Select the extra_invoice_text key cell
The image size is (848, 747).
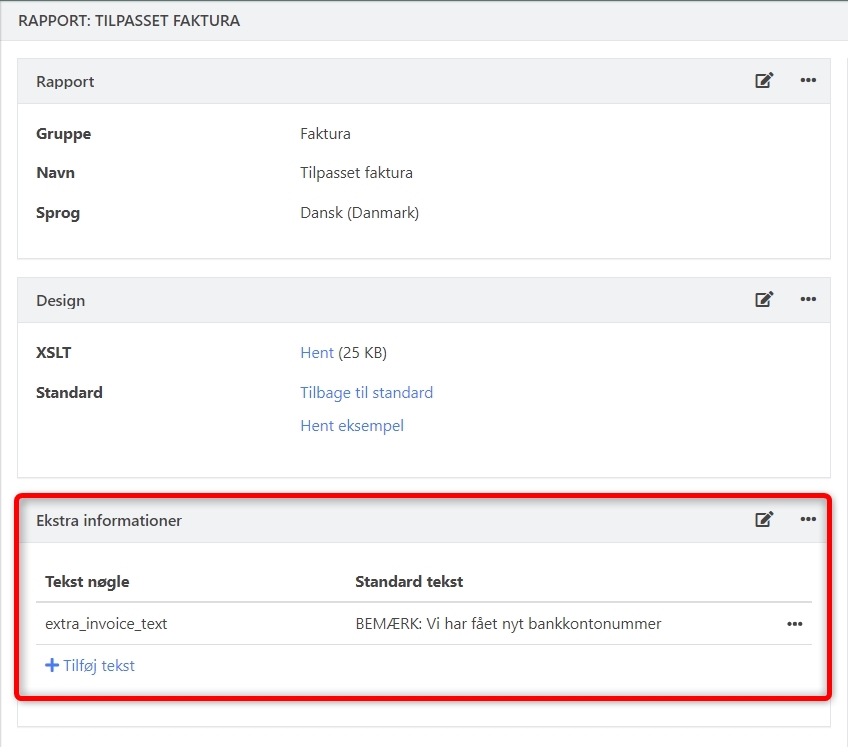point(106,624)
